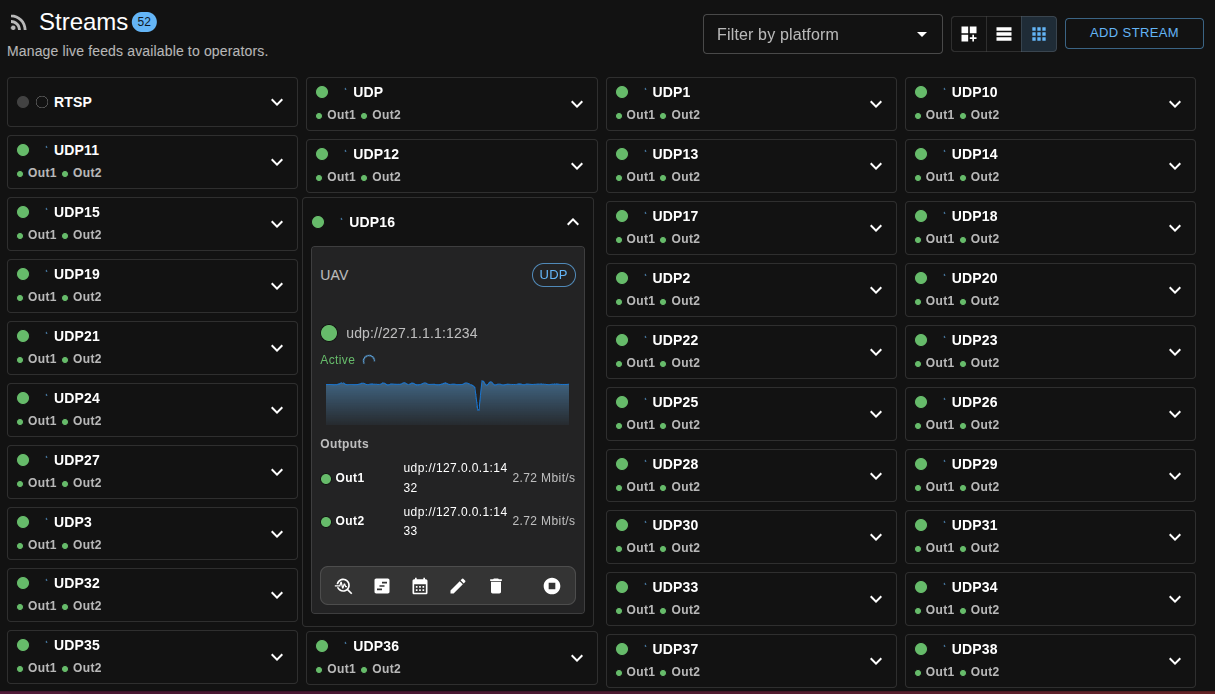Select the compact grid view toggle

click(x=1039, y=34)
